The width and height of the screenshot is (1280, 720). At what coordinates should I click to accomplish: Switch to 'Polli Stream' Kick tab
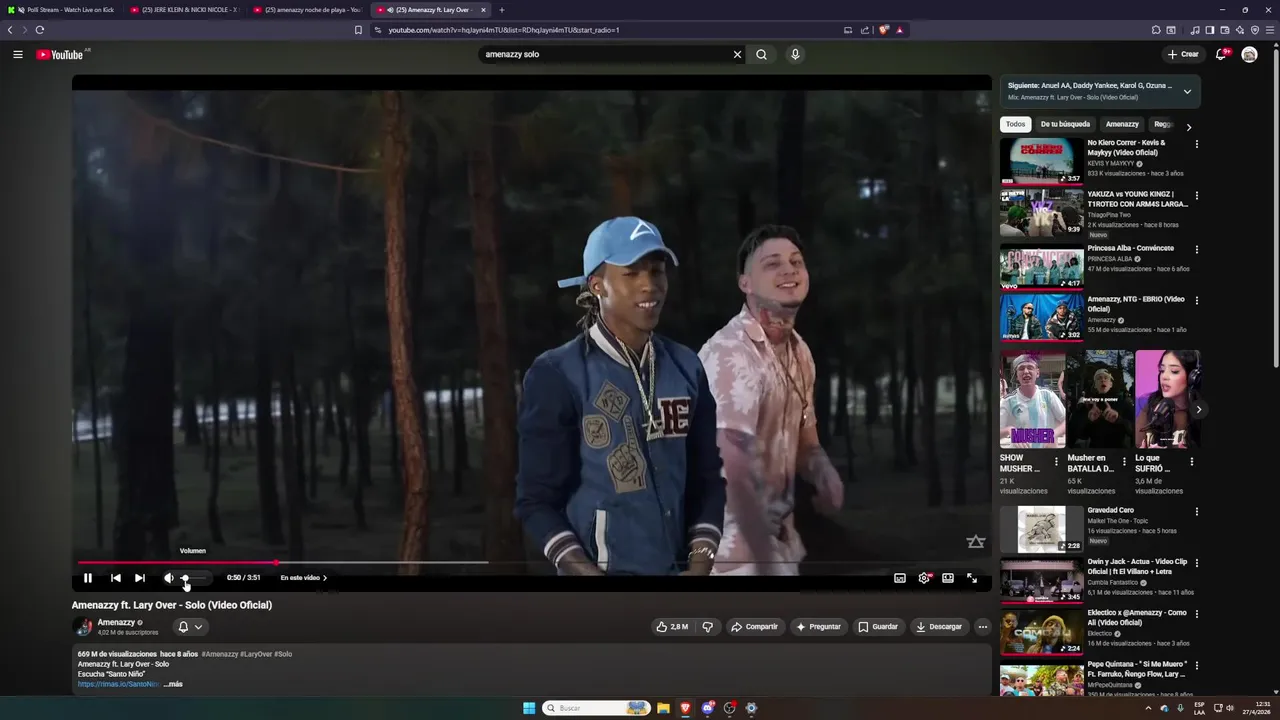coord(62,10)
